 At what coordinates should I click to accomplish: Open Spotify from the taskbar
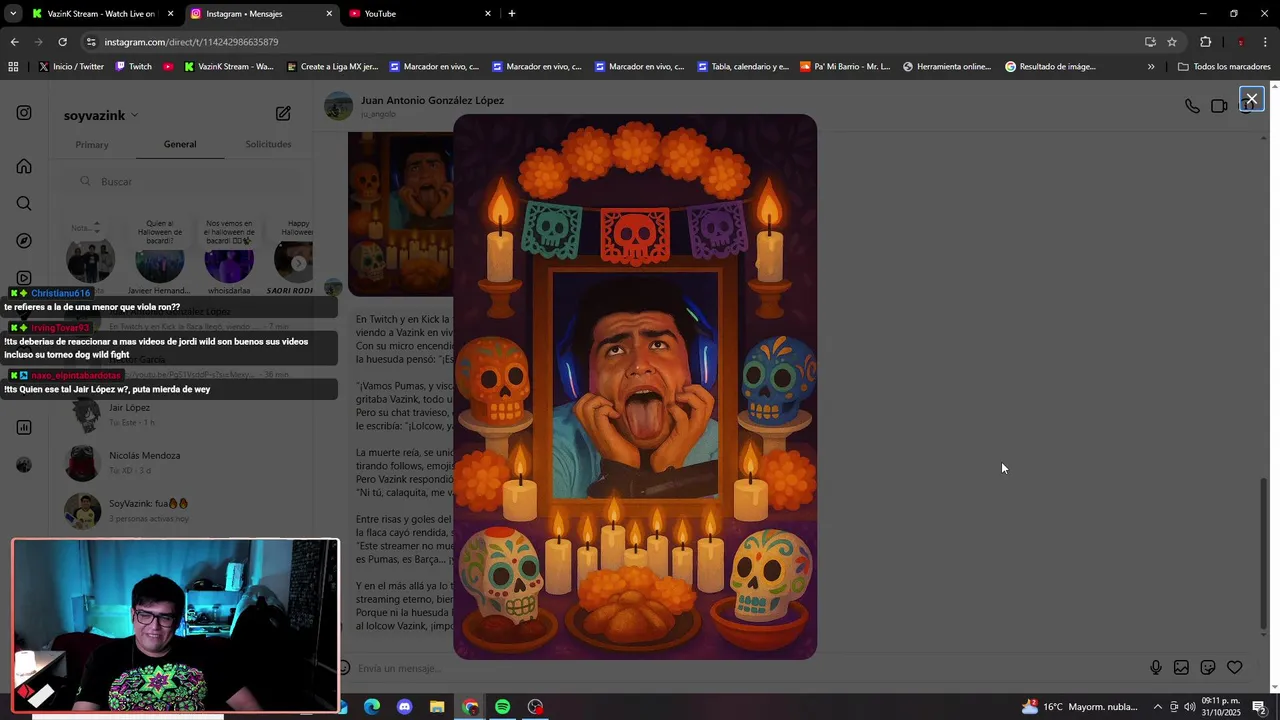tap(502, 707)
